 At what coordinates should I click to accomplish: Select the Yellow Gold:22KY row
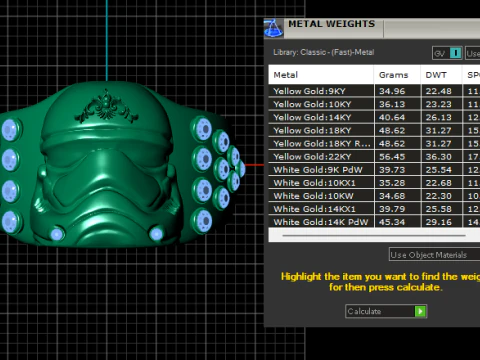pos(374,156)
